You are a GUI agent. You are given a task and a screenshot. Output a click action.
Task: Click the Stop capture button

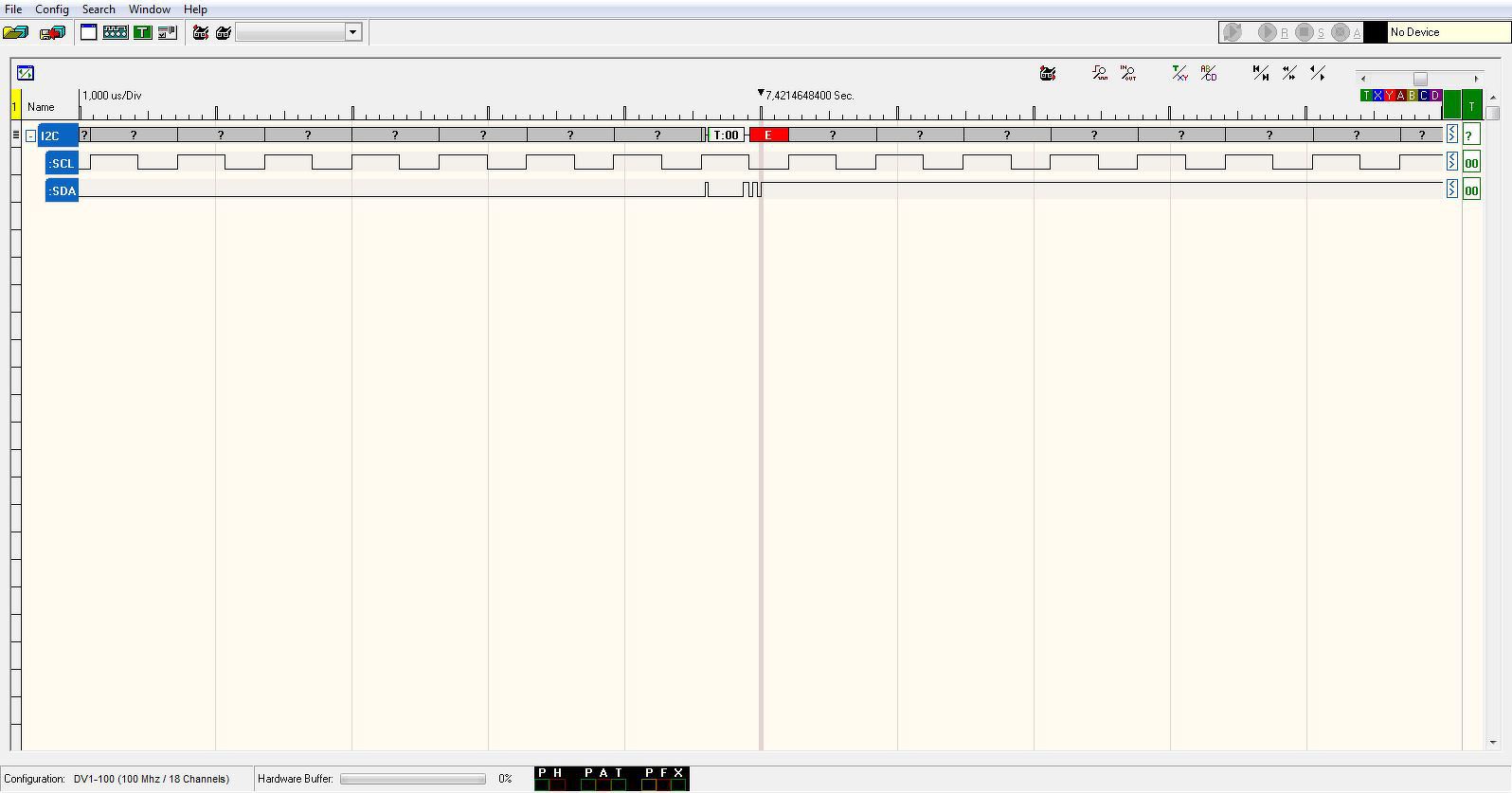tap(1305, 32)
